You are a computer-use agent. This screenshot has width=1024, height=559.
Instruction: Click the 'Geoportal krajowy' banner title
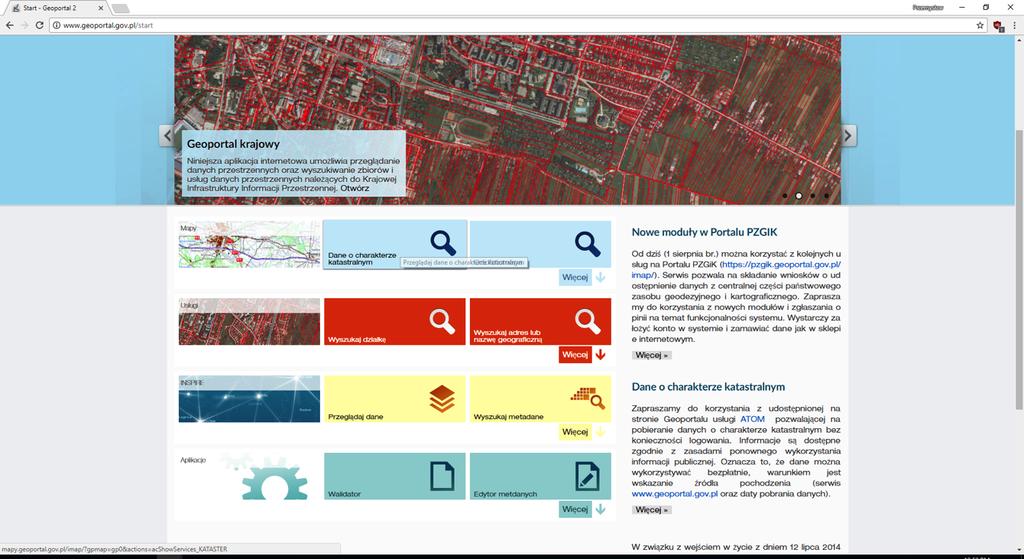[233, 144]
